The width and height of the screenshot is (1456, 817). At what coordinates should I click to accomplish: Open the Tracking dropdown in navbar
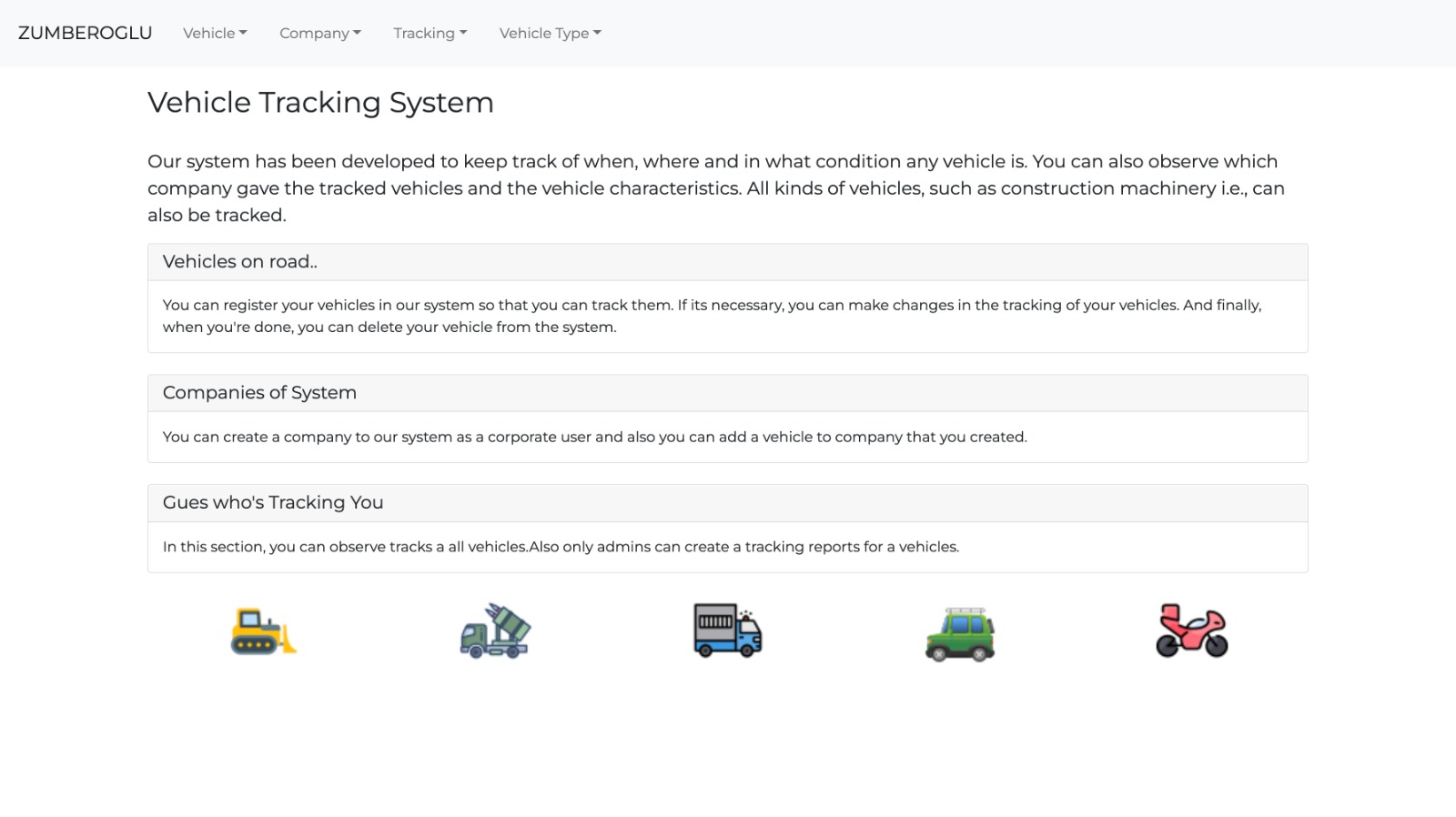pyautogui.click(x=430, y=33)
